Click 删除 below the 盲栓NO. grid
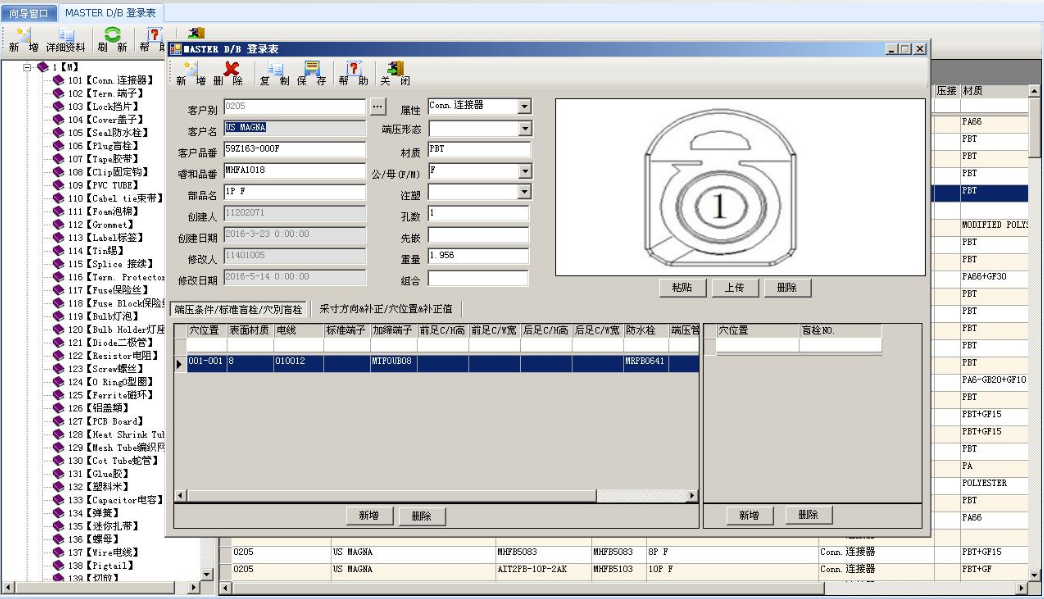The width and height of the screenshot is (1044, 599). 808,515
